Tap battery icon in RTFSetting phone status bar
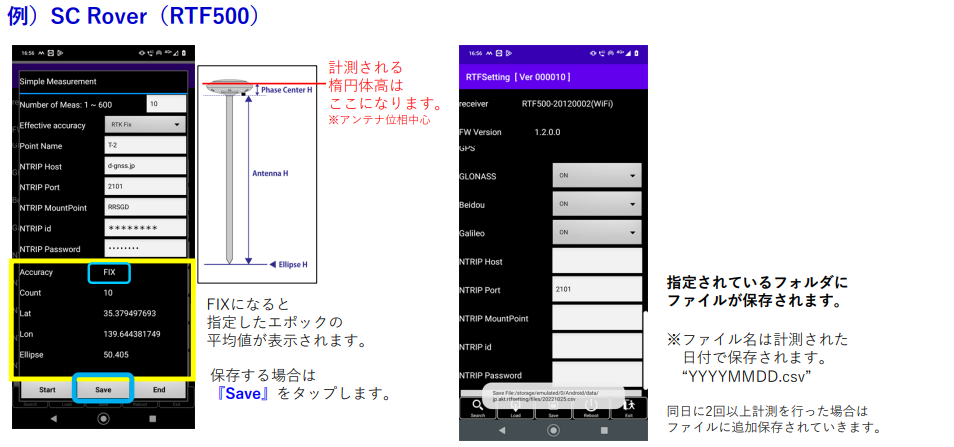 click(x=636, y=53)
